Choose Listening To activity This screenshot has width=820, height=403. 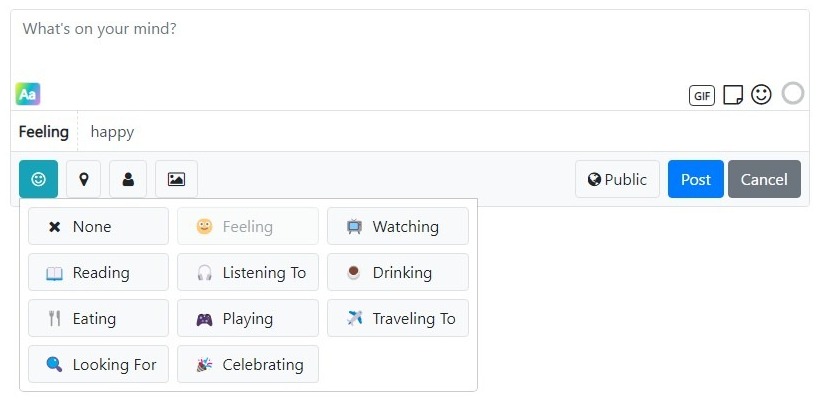pyautogui.click(x=248, y=272)
